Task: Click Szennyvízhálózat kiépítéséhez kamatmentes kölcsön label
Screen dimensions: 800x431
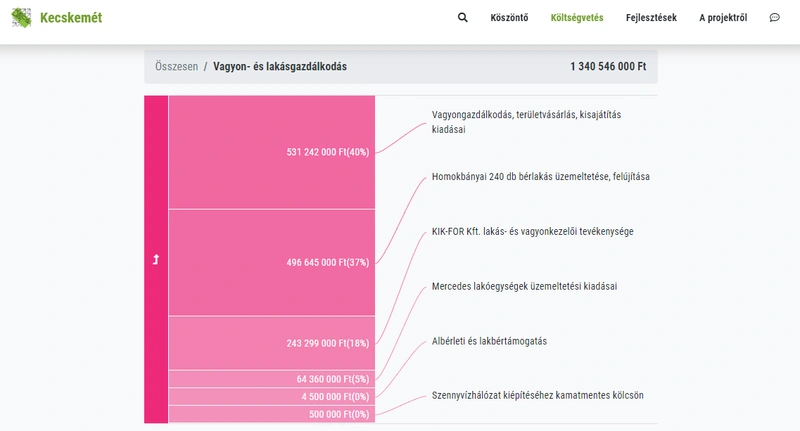Action: (537, 395)
